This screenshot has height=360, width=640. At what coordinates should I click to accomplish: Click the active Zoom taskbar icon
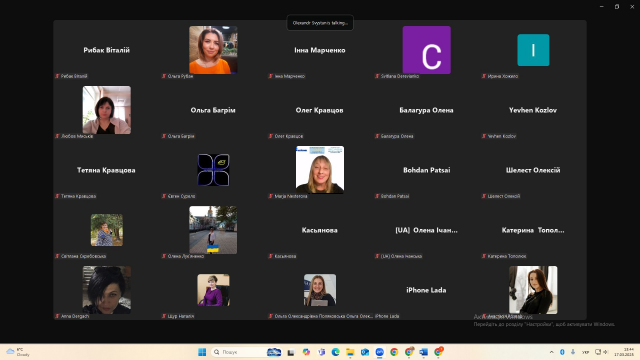click(x=380, y=352)
